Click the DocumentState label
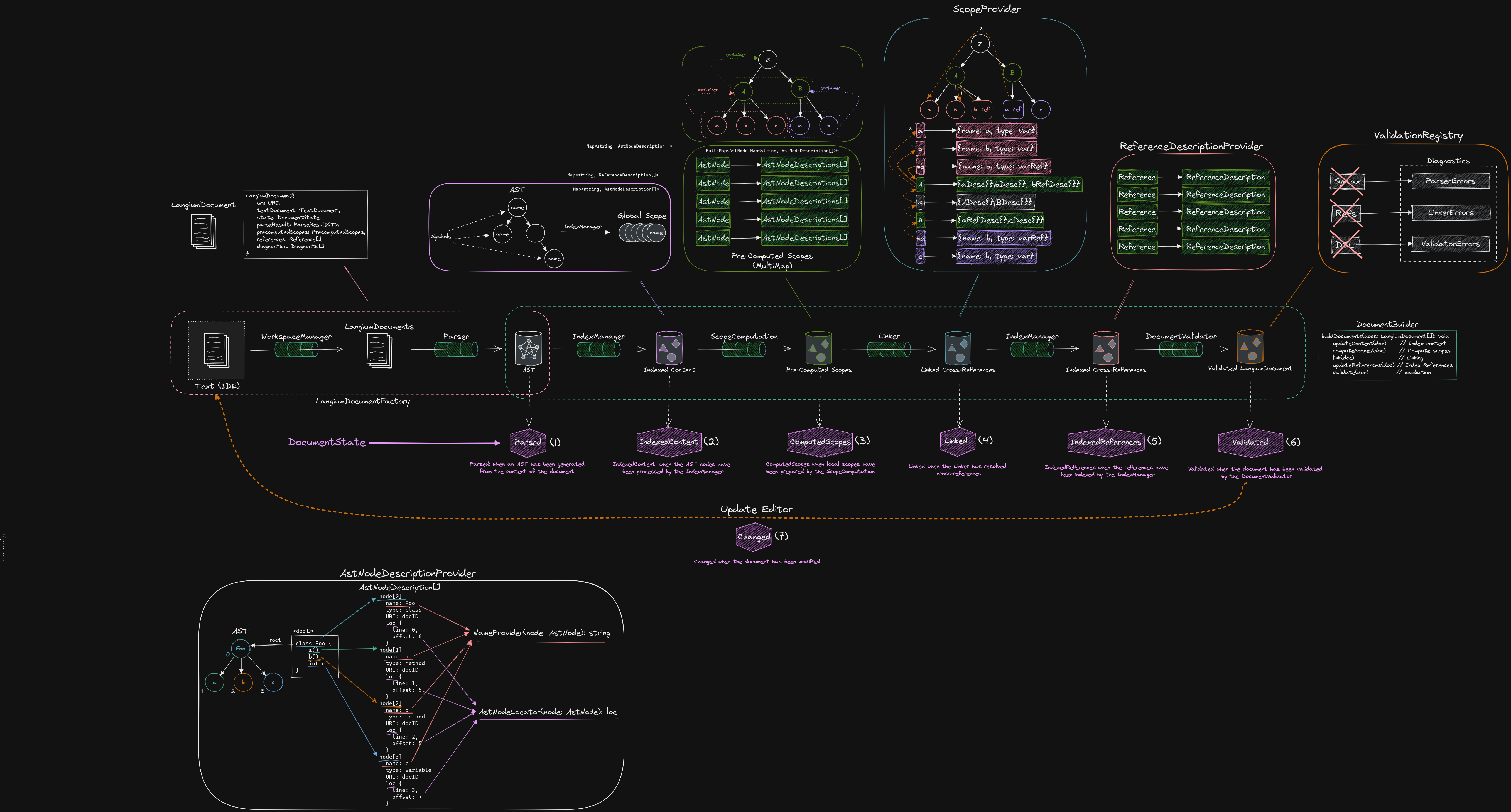Viewport: 1511px width, 812px height. pyautogui.click(x=327, y=442)
